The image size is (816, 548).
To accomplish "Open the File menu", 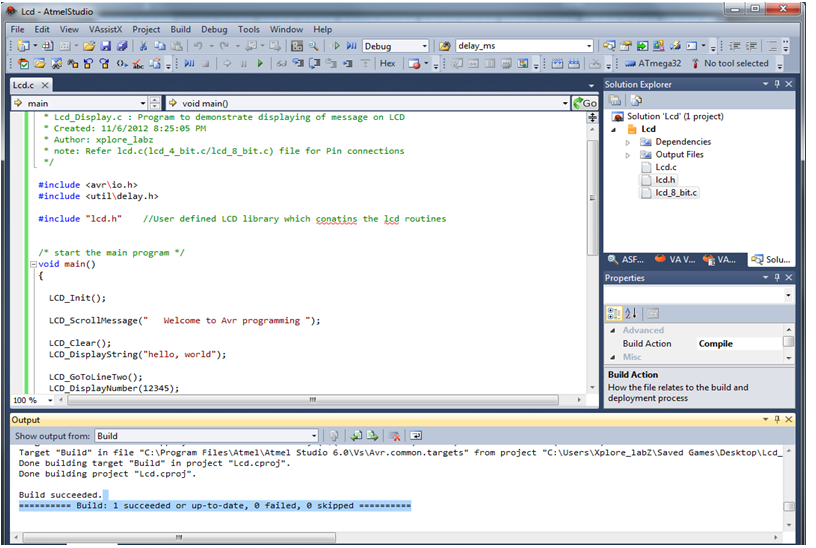I will tap(18, 29).
